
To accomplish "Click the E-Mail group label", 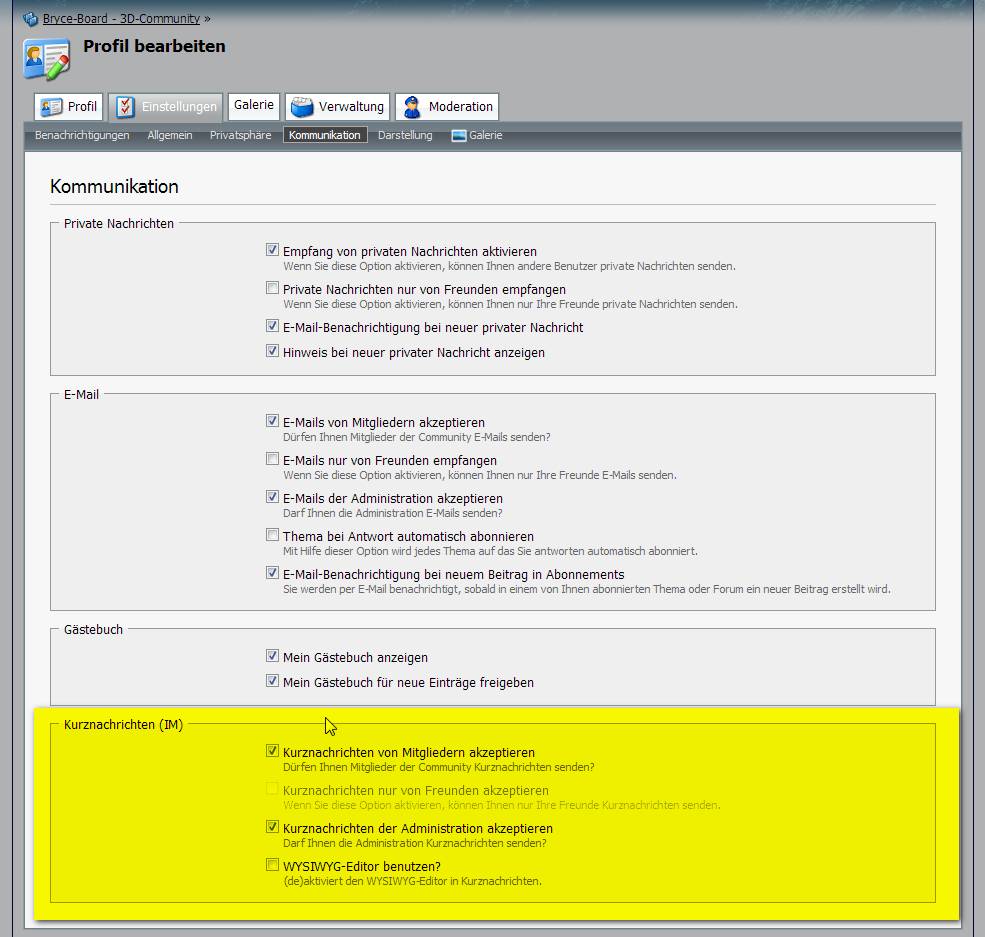I will 82,394.
